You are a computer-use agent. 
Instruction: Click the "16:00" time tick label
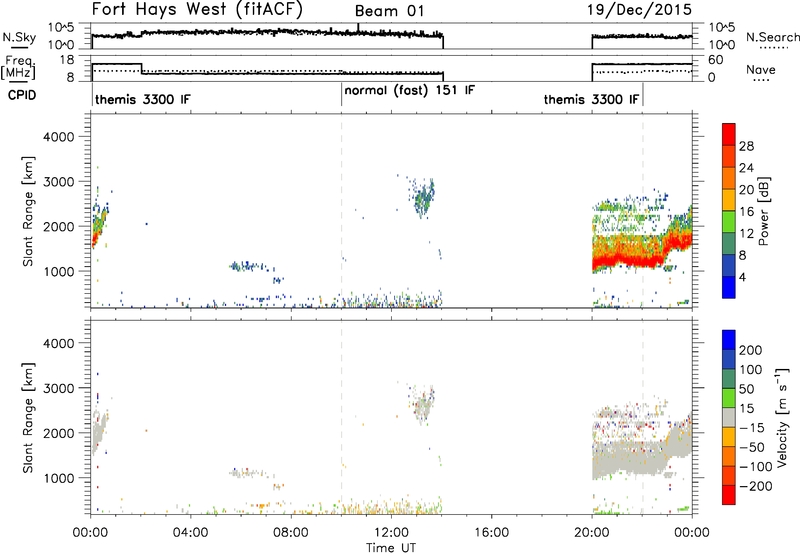coord(491,533)
